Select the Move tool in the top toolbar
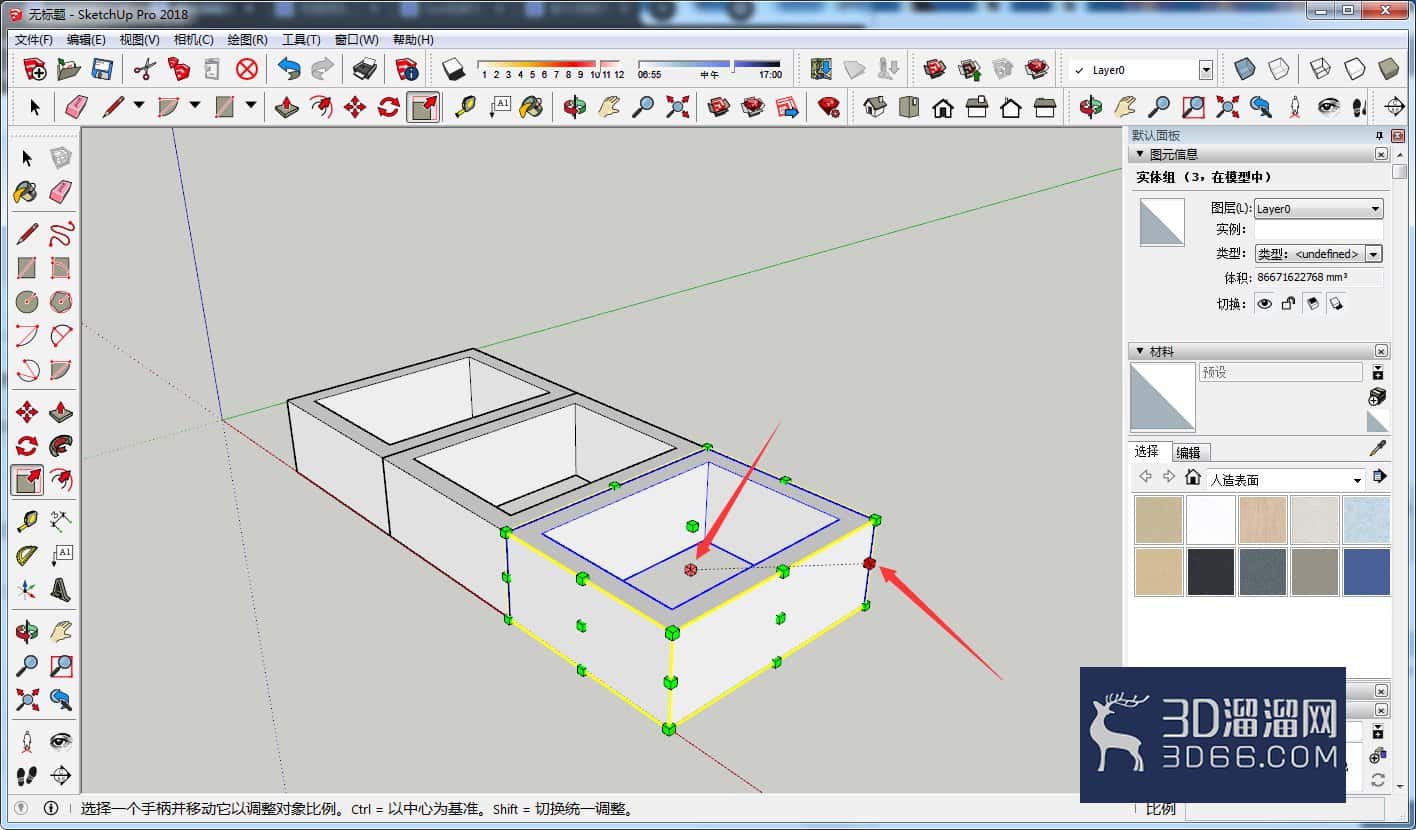The height and width of the screenshot is (830, 1416). click(355, 107)
